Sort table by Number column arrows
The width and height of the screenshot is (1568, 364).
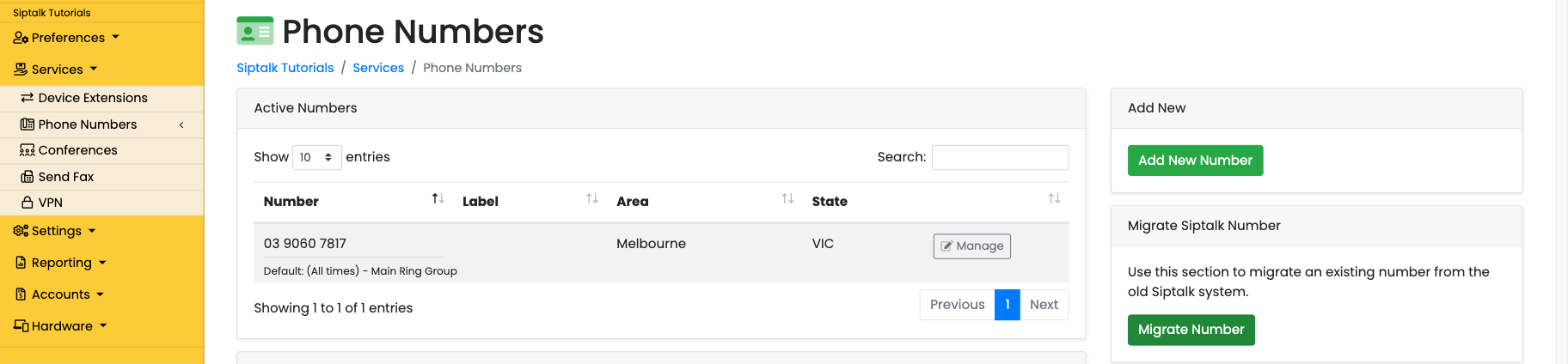click(438, 199)
